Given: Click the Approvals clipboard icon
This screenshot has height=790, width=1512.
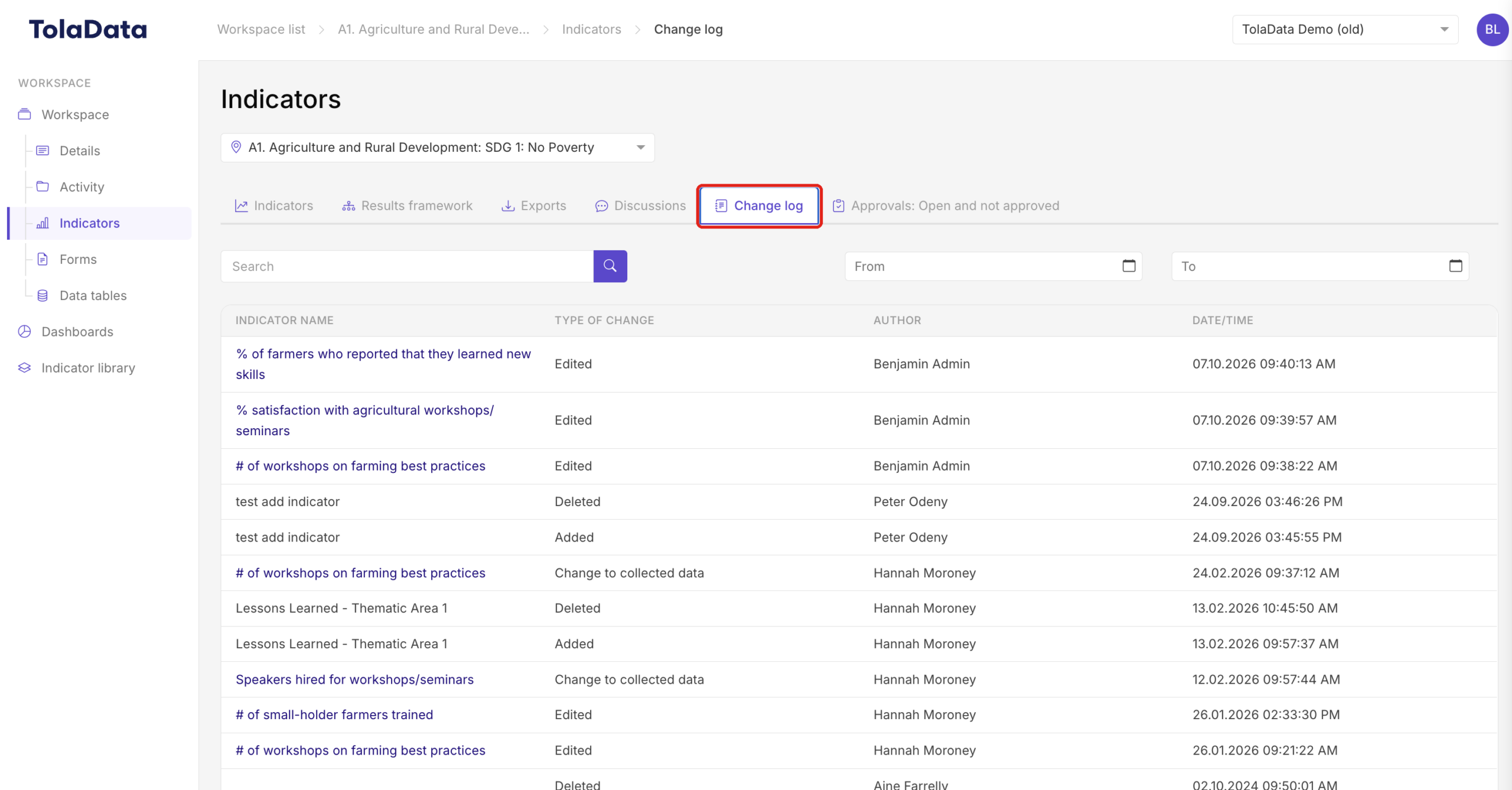Looking at the screenshot, I should coord(839,205).
